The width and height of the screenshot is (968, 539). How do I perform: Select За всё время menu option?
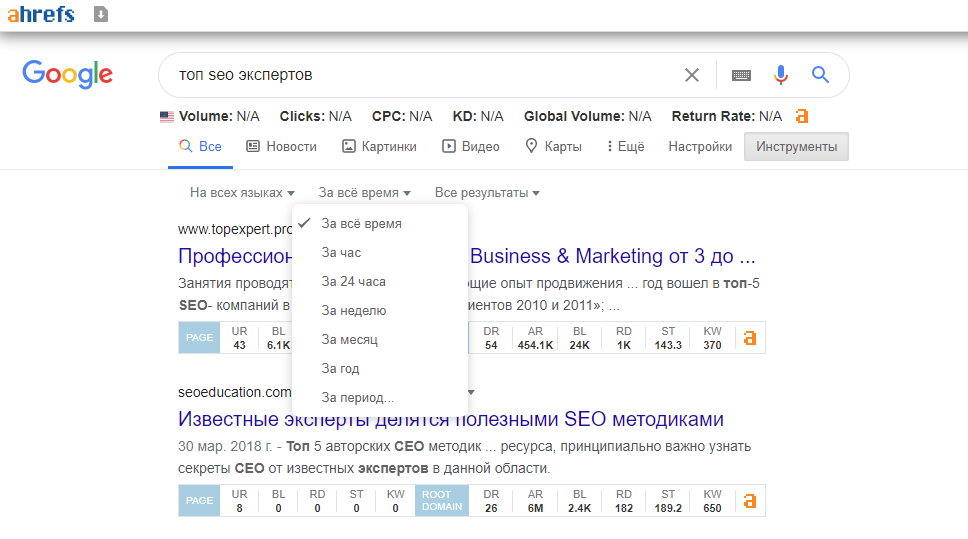380,224
